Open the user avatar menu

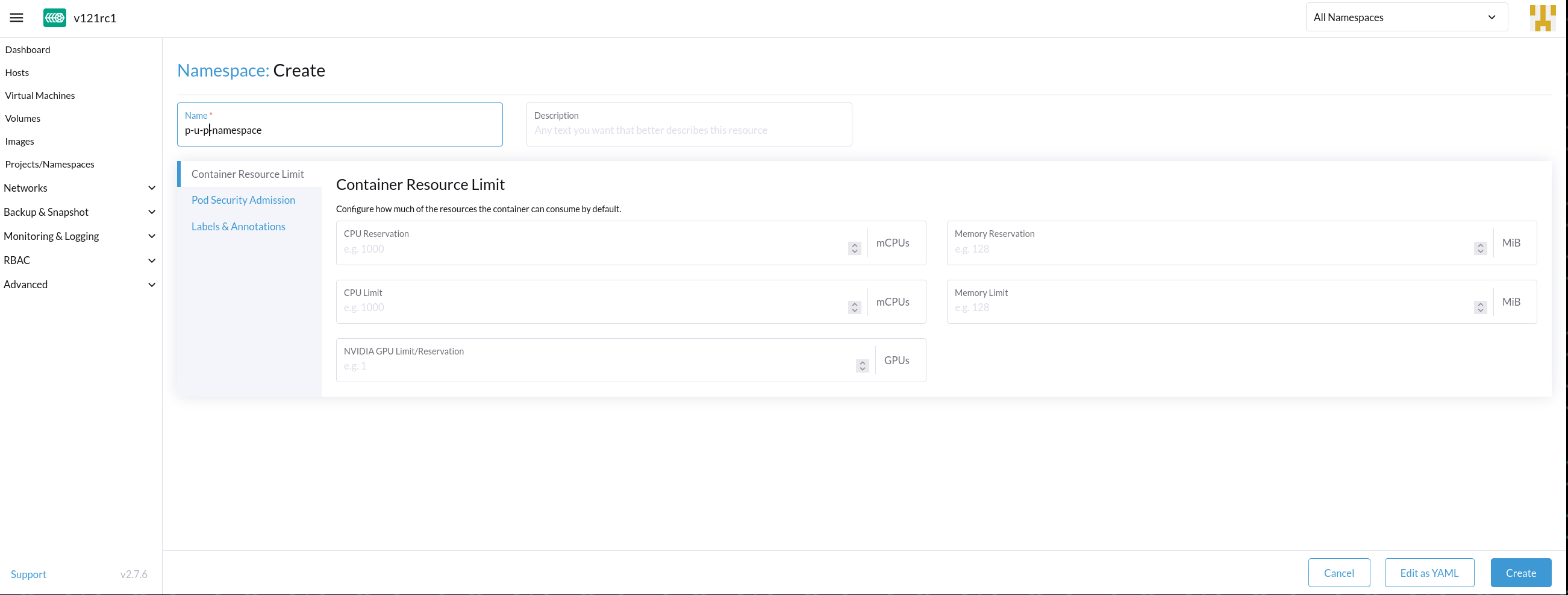1543,17
